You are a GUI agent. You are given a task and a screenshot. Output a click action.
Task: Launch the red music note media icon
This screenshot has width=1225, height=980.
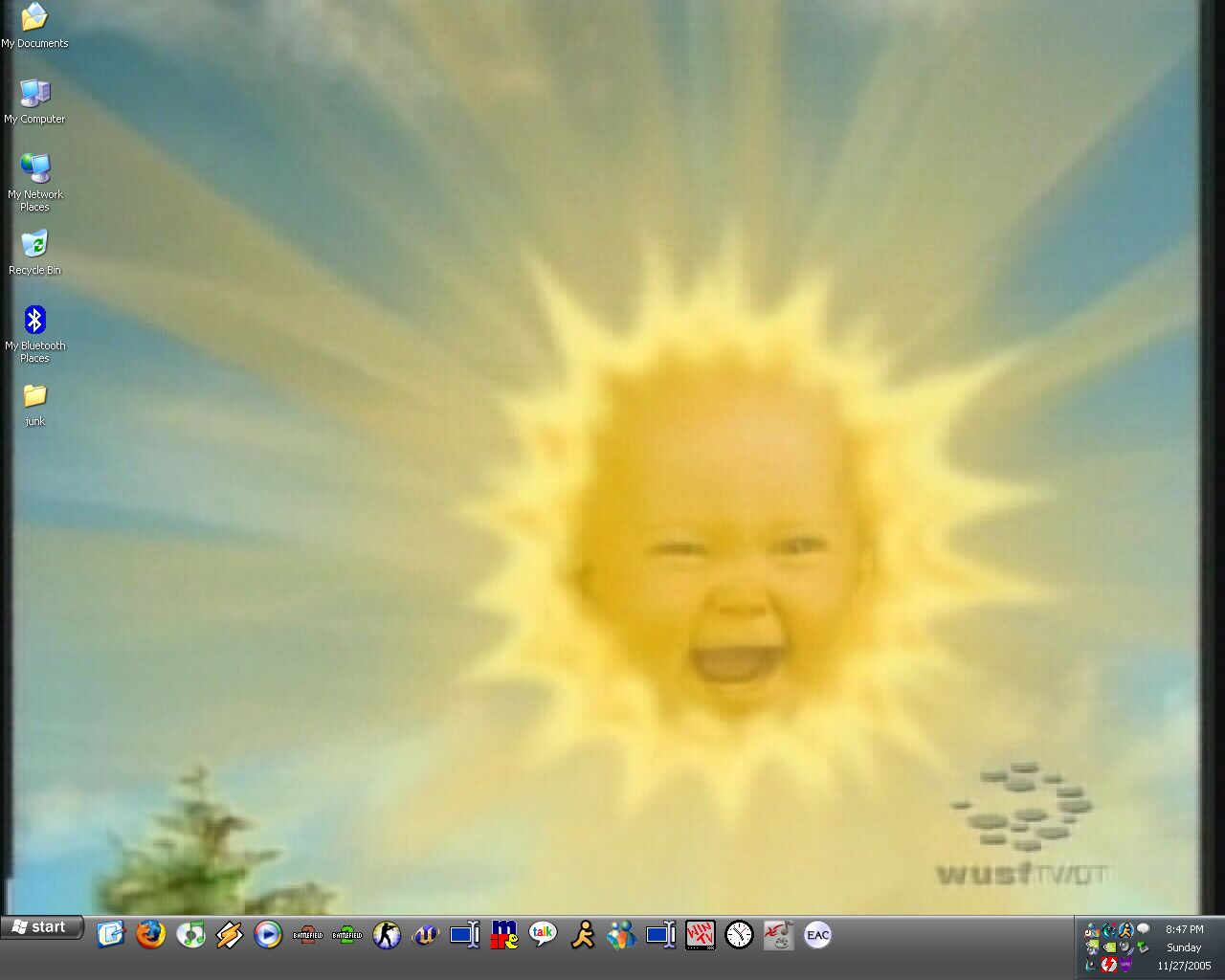tap(778, 934)
